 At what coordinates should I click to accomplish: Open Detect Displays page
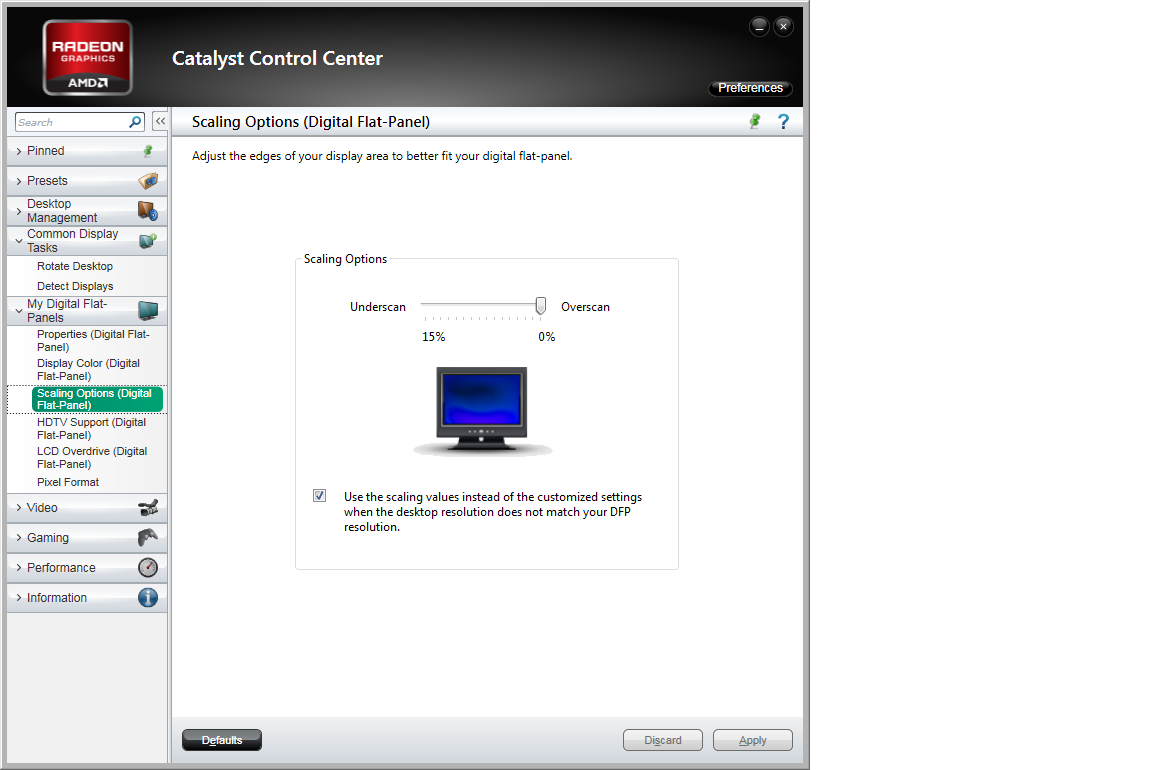tap(75, 286)
